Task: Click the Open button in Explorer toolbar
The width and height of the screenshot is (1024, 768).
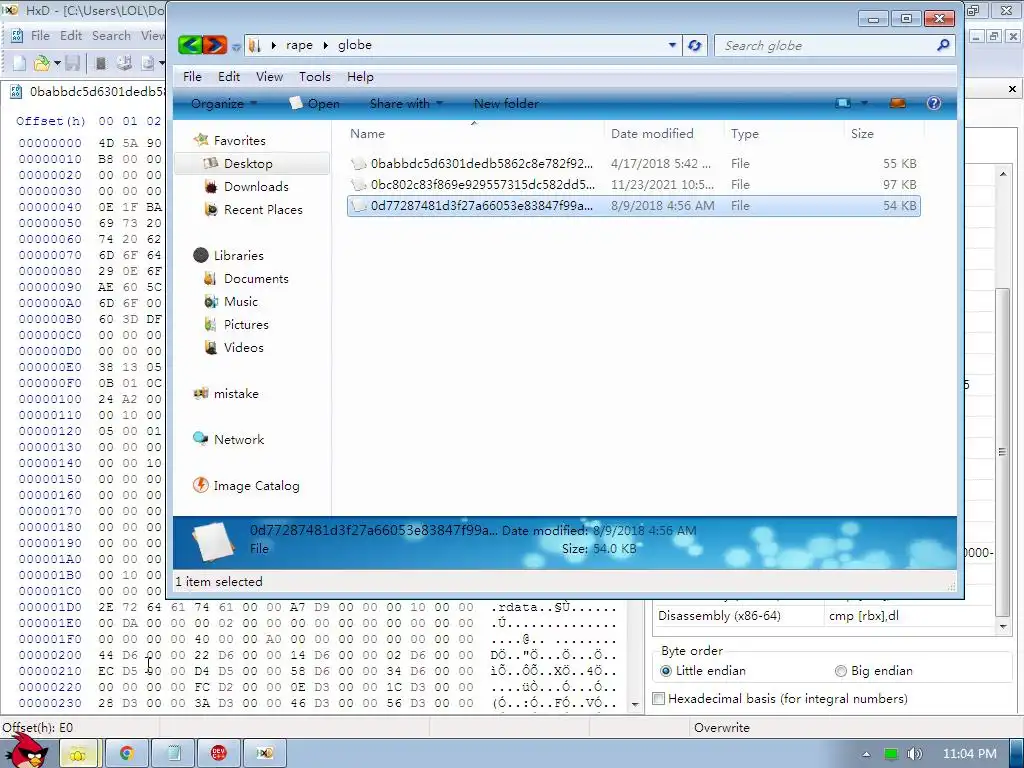Action: 314,103
